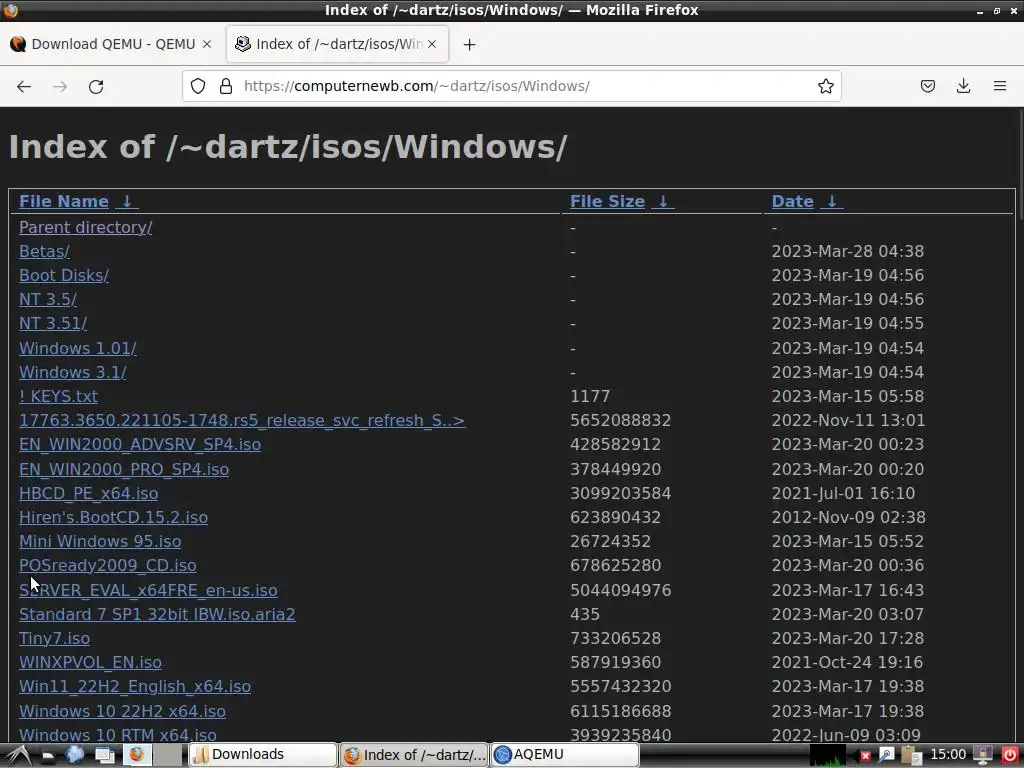Open the Windows 1.01 folder
1024x768 pixels.
pyautogui.click(x=78, y=348)
